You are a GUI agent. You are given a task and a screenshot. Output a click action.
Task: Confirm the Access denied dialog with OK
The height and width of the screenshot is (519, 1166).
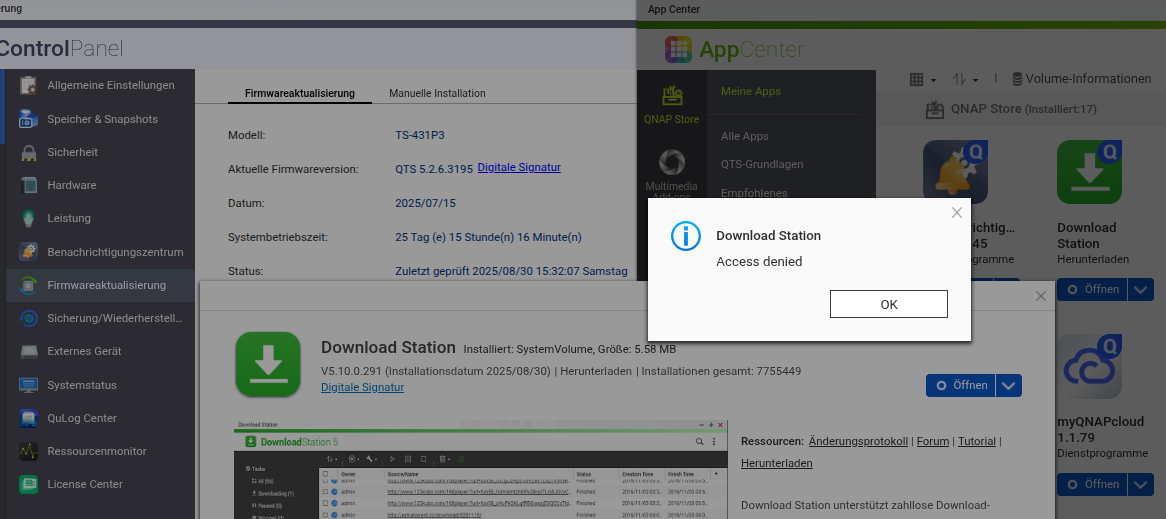889,304
